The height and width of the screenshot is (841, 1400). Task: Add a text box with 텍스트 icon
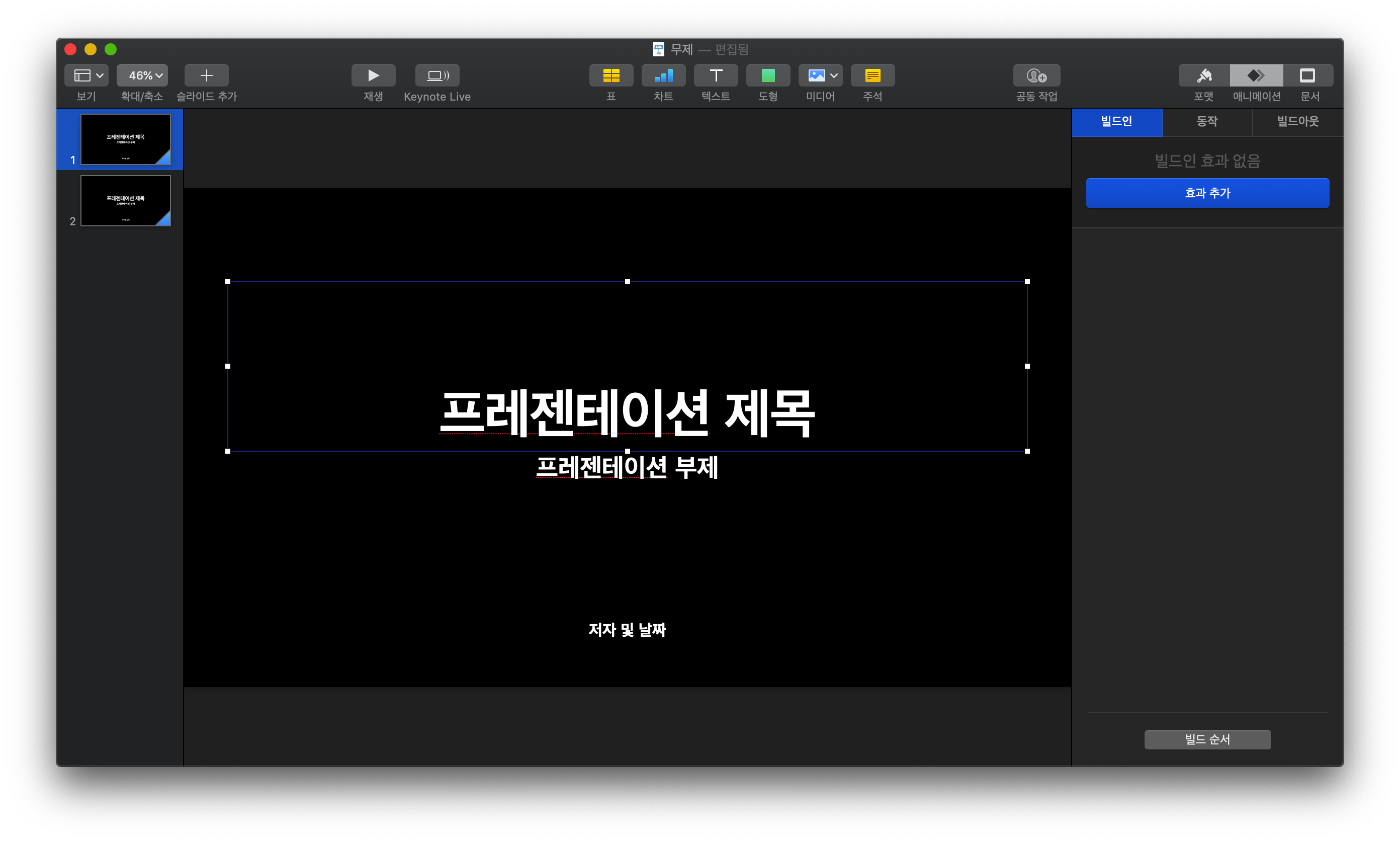[716, 75]
